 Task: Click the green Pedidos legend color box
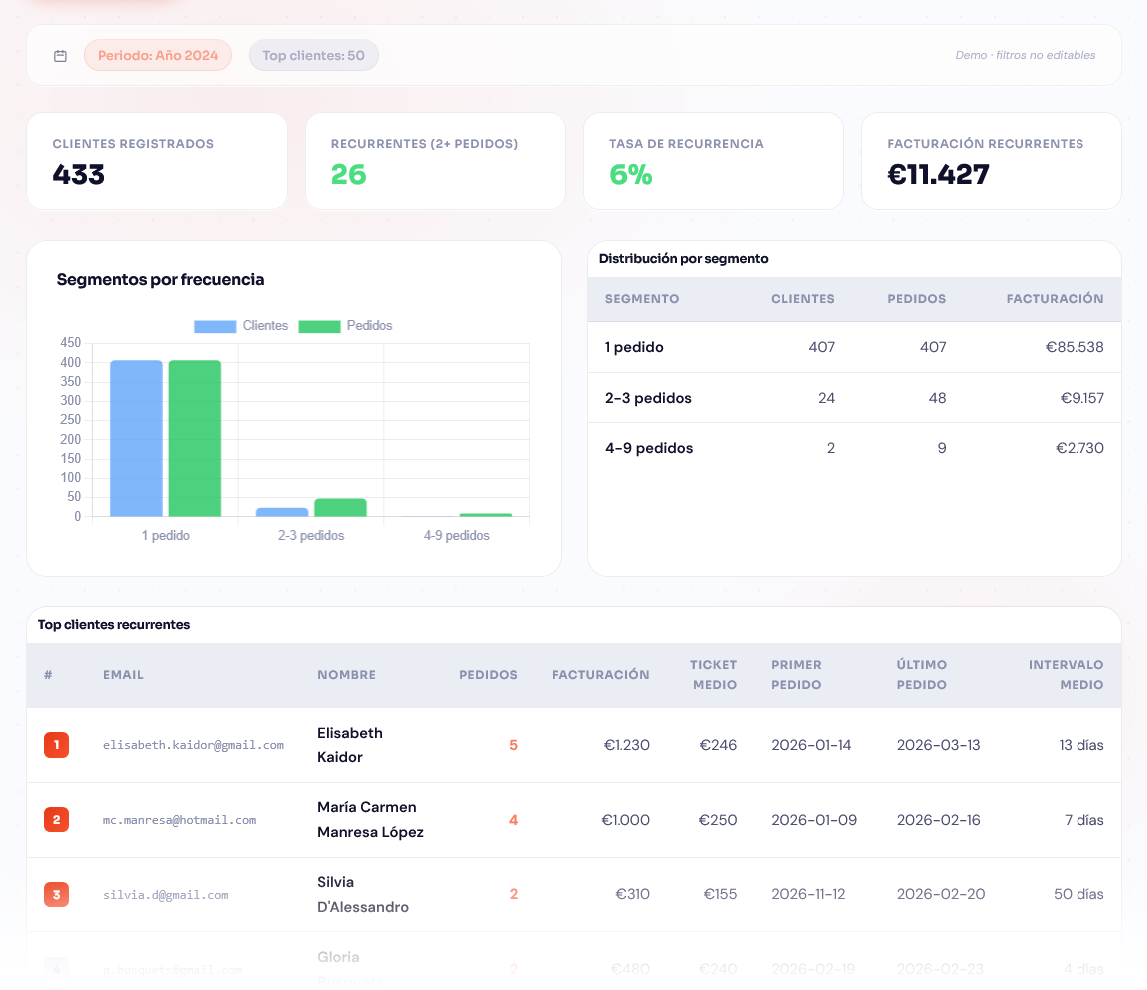(320, 326)
